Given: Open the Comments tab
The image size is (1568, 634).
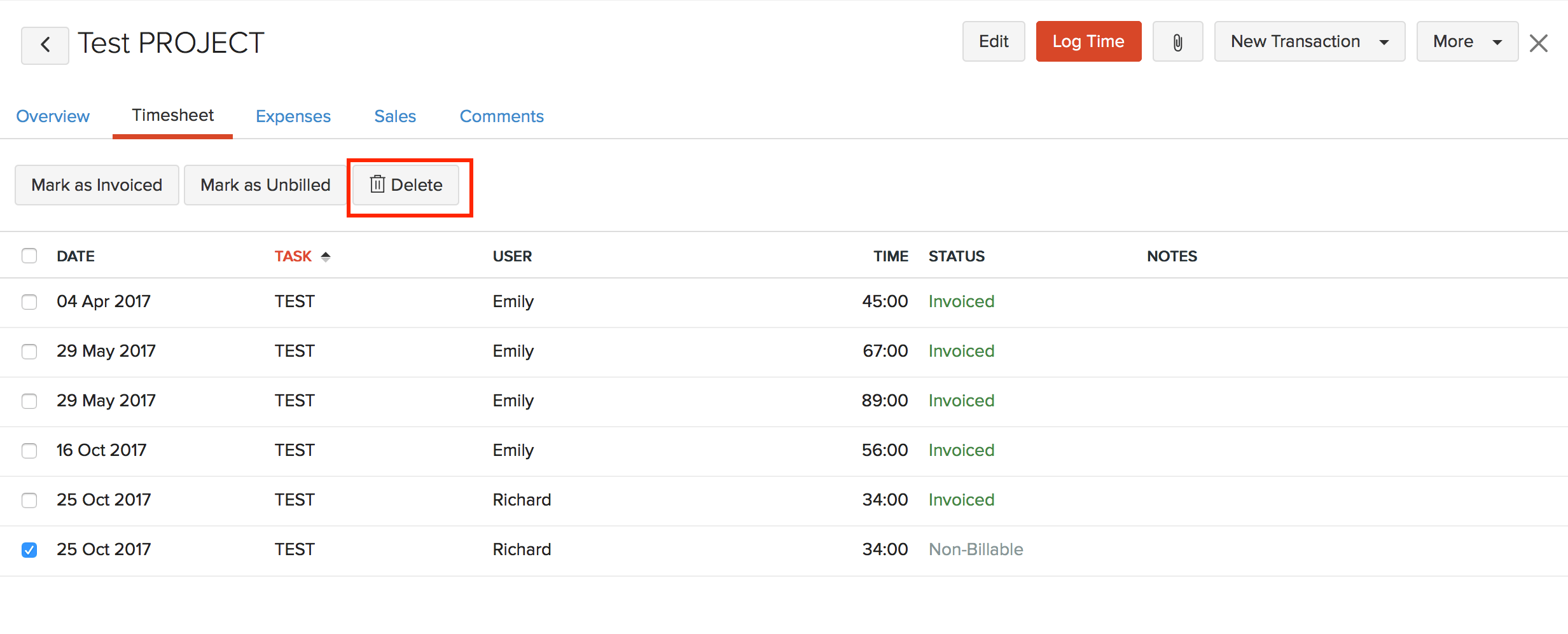Looking at the screenshot, I should tap(501, 116).
